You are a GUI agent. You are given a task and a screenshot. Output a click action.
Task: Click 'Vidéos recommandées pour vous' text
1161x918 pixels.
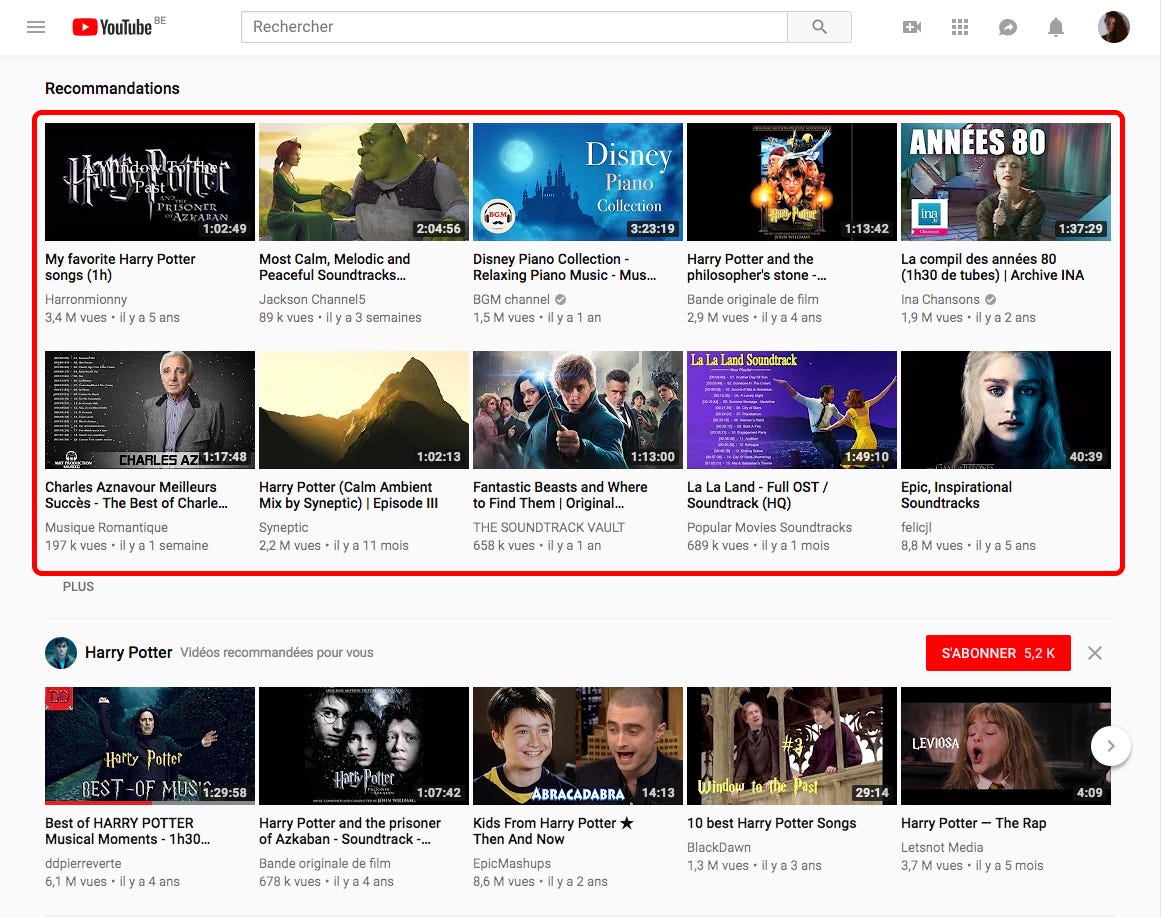tap(277, 653)
